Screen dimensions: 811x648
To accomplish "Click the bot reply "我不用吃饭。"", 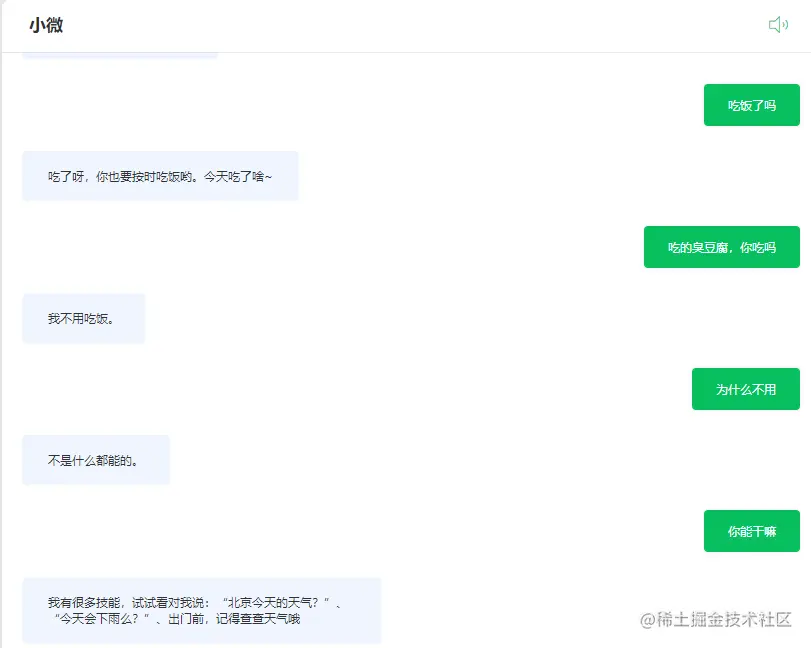I will 84,317.
